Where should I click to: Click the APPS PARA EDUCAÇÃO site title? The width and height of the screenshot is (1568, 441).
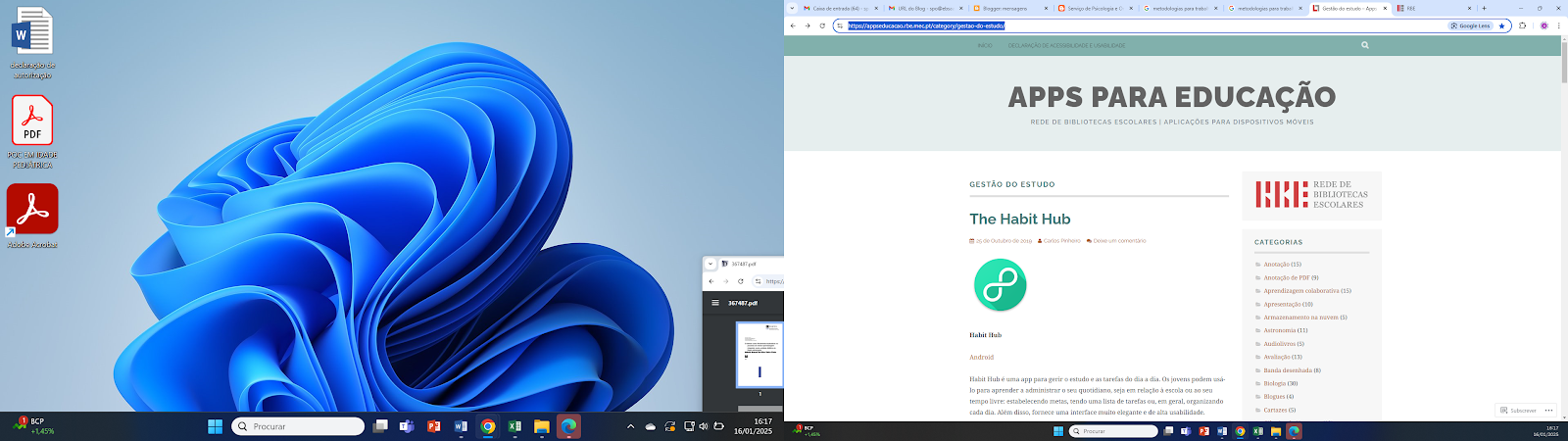(x=1172, y=97)
